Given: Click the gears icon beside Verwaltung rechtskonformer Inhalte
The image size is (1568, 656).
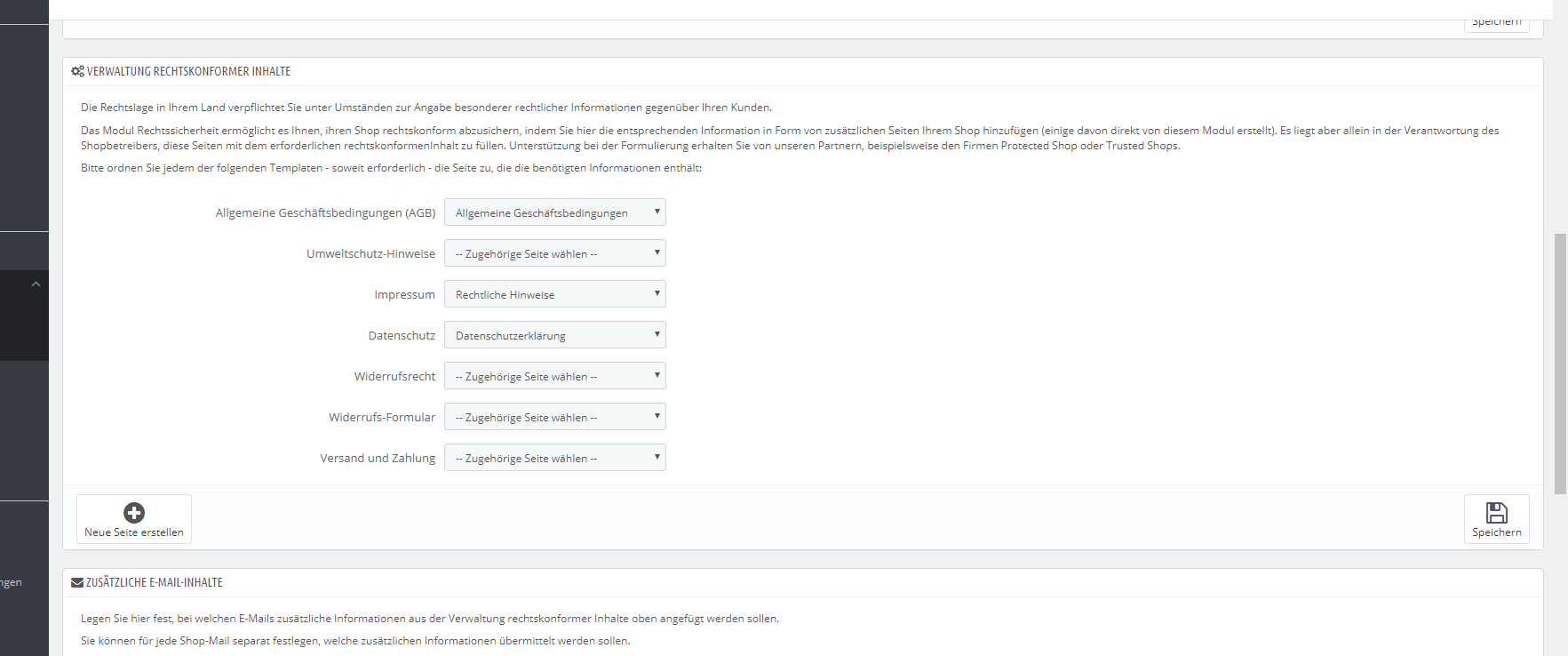Looking at the screenshot, I should 77,71.
